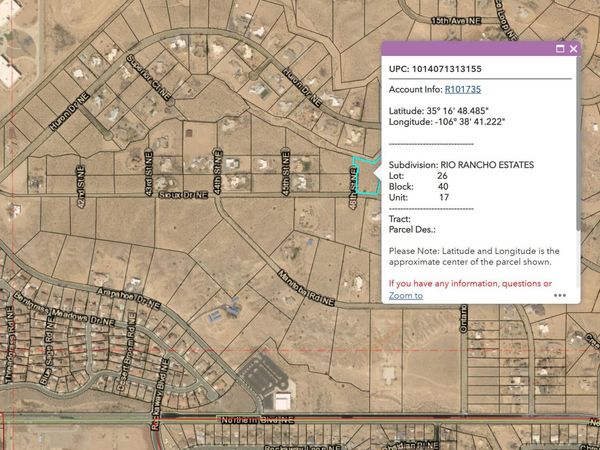Click the Northern Blvd NE road label
600x450 pixels.
(x=258, y=420)
